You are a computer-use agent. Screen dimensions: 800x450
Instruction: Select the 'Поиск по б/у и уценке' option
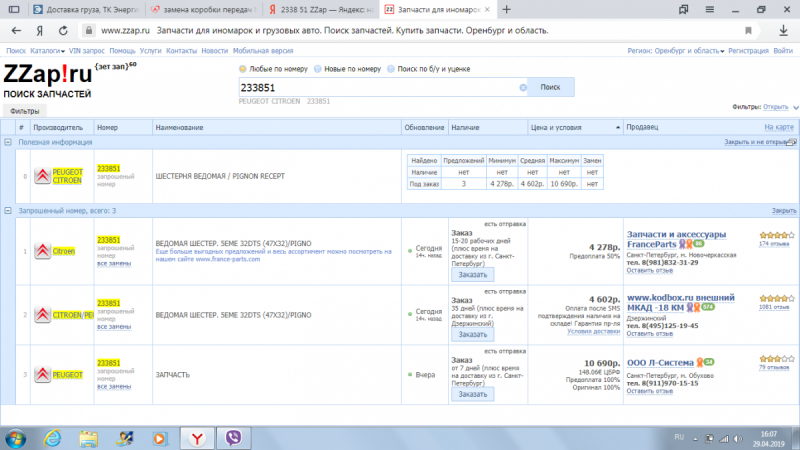coord(391,69)
